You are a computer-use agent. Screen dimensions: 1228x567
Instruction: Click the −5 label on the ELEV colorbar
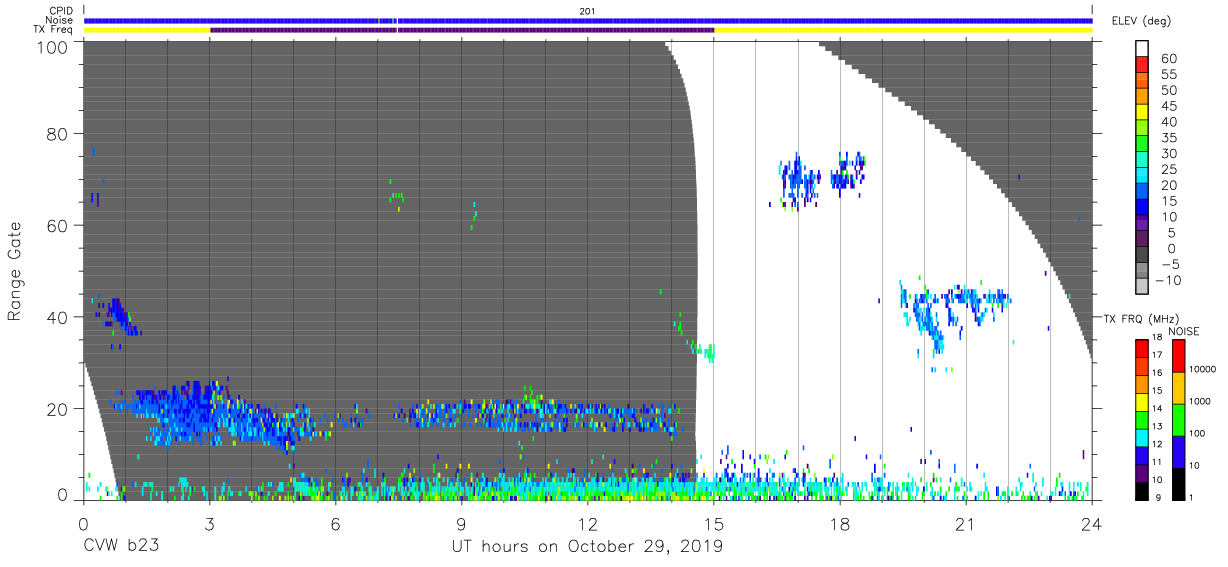click(x=1171, y=264)
